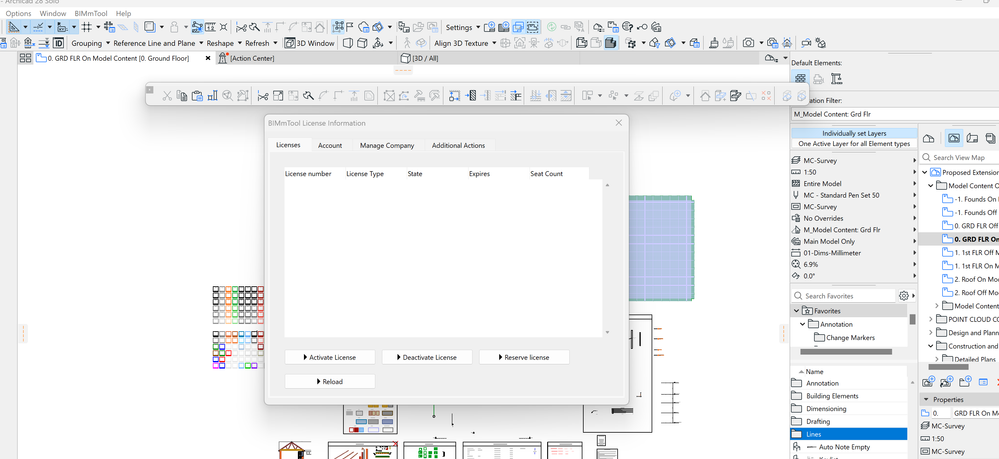The height and width of the screenshot is (459, 999).
Task: Select One Active Layer for all Element types
Action: coord(853,144)
